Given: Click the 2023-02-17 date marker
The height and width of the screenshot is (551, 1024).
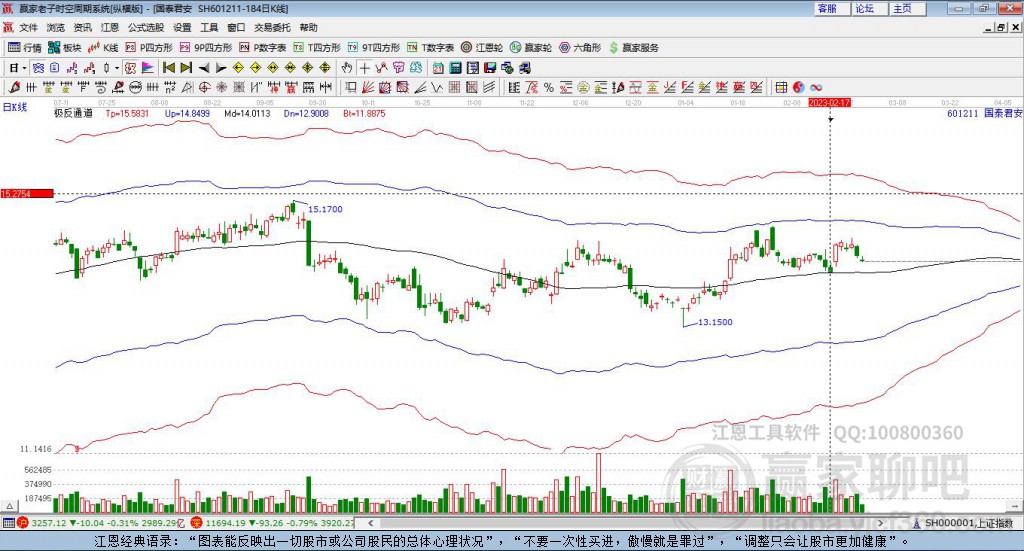Looking at the screenshot, I should [x=829, y=103].
